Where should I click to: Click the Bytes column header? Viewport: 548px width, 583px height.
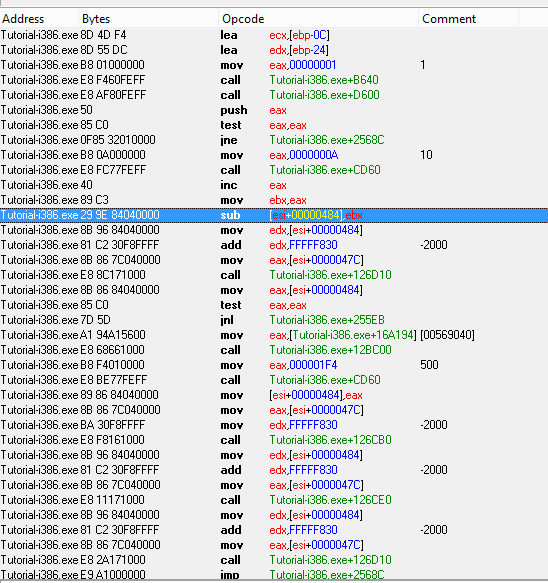coord(148,19)
